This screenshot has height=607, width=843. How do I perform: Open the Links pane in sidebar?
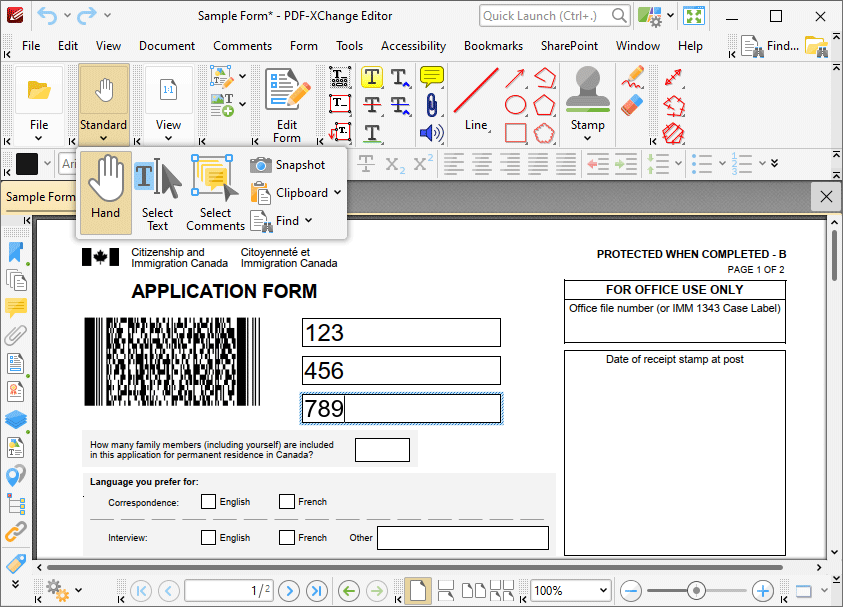coord(16,531)
